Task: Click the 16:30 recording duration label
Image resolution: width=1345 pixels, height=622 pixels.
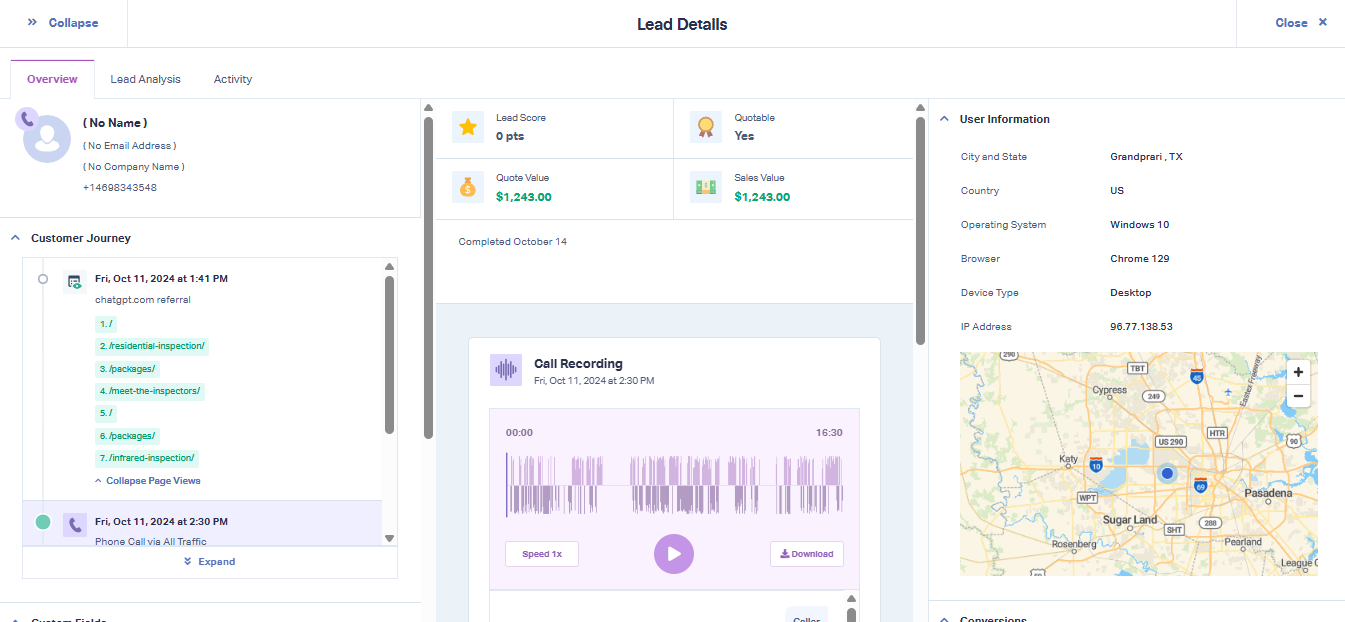Action: pyautogui.click(x=829, y=433)
